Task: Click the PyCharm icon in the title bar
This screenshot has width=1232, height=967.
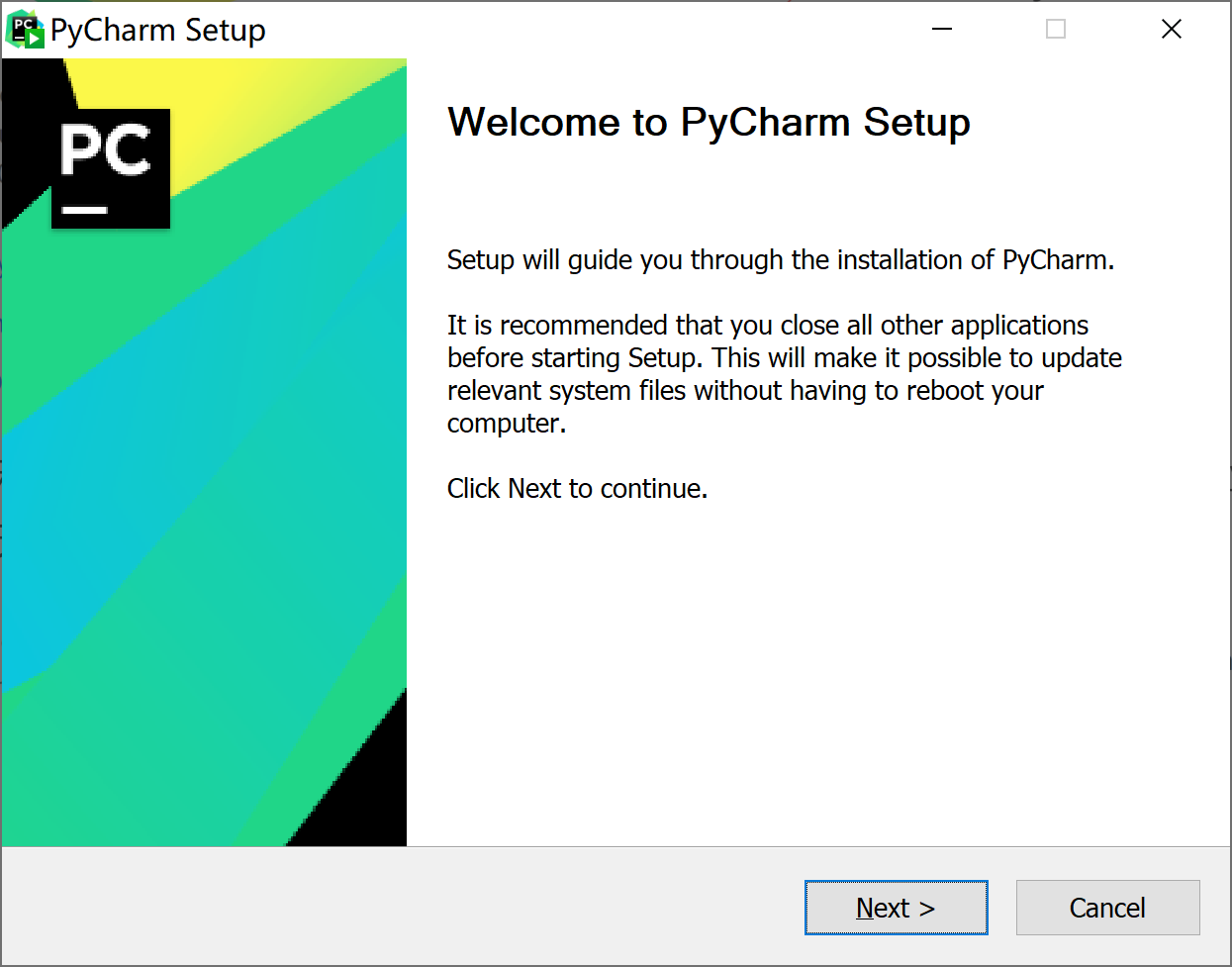Action: [26, 30]
